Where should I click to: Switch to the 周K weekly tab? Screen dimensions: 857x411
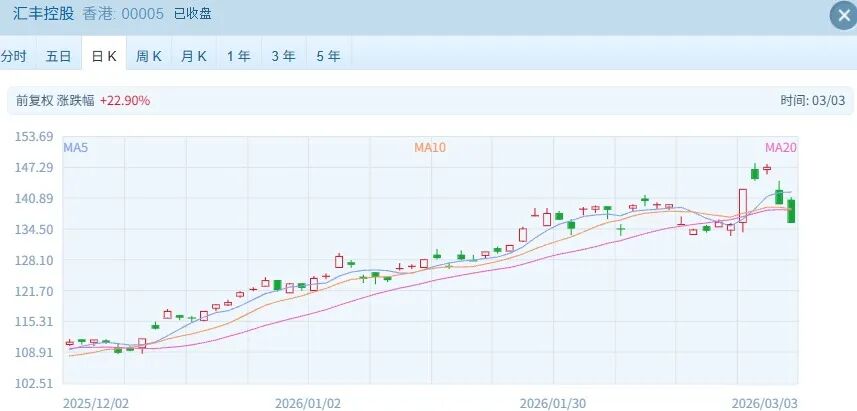pos(149,56)
